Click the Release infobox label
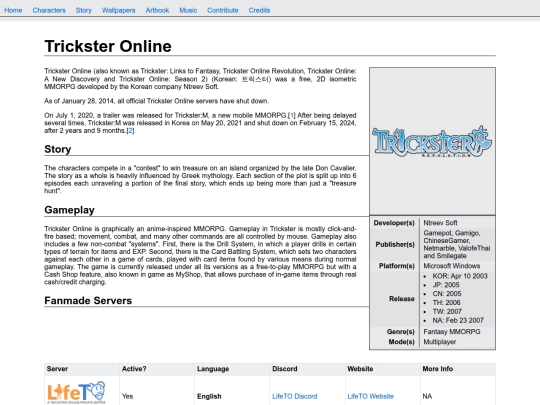540x405 pixels. pos(402,299)
